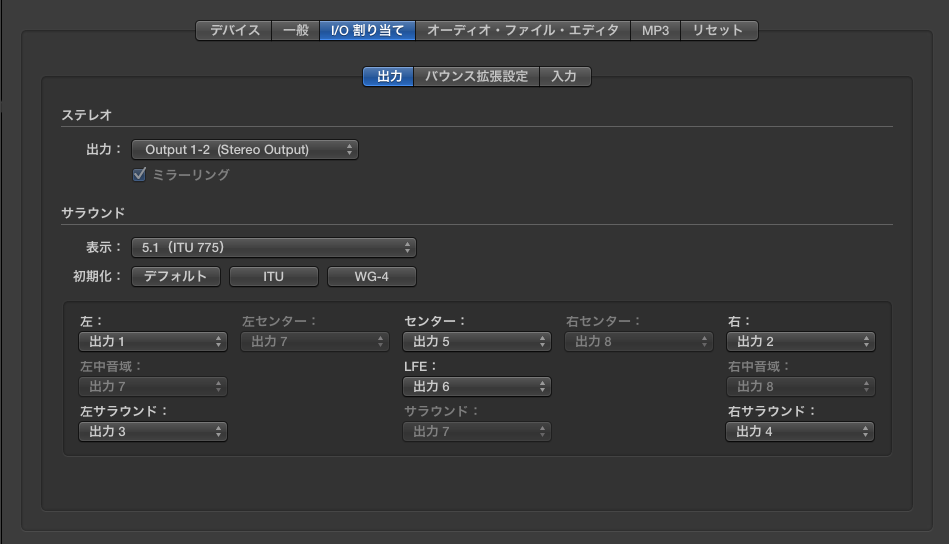Open the 右中音域 出力 8 dropdown
949x544 pixels.
pyautogui.click(x=801, y=386)
